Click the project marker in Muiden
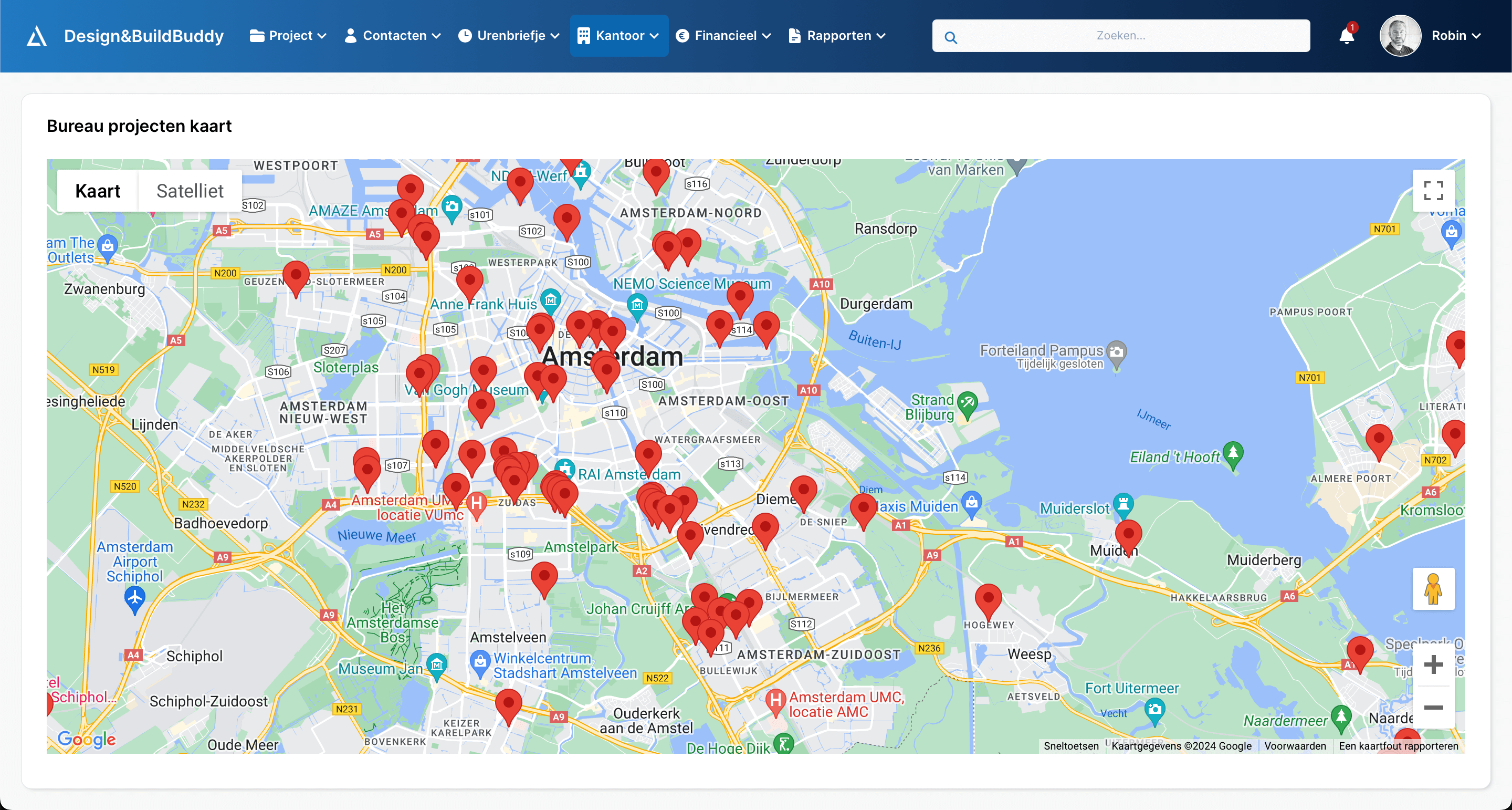1512x810 pixels. 1128,537
